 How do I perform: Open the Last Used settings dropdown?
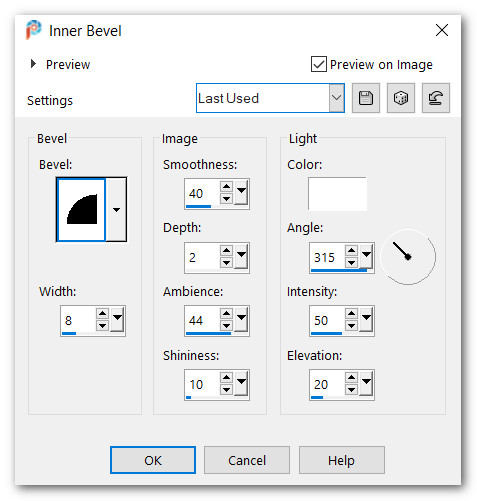(x=337, y=98)
